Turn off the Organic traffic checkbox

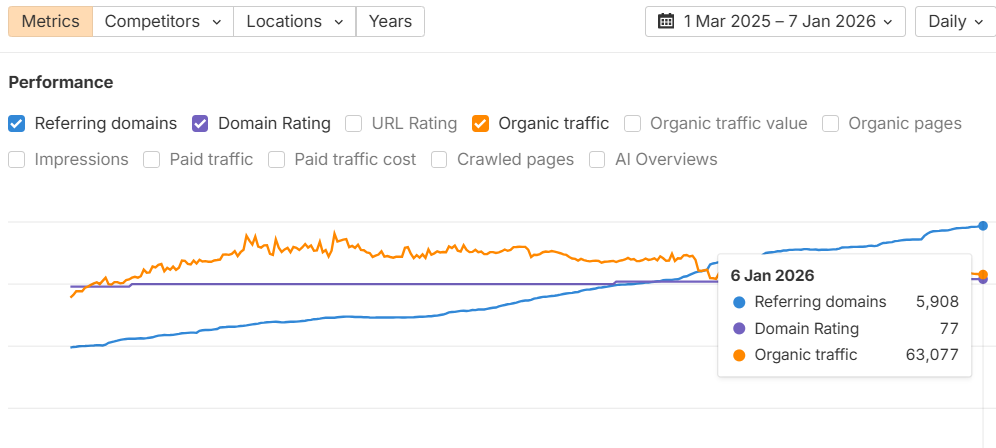tap(481, 124)
